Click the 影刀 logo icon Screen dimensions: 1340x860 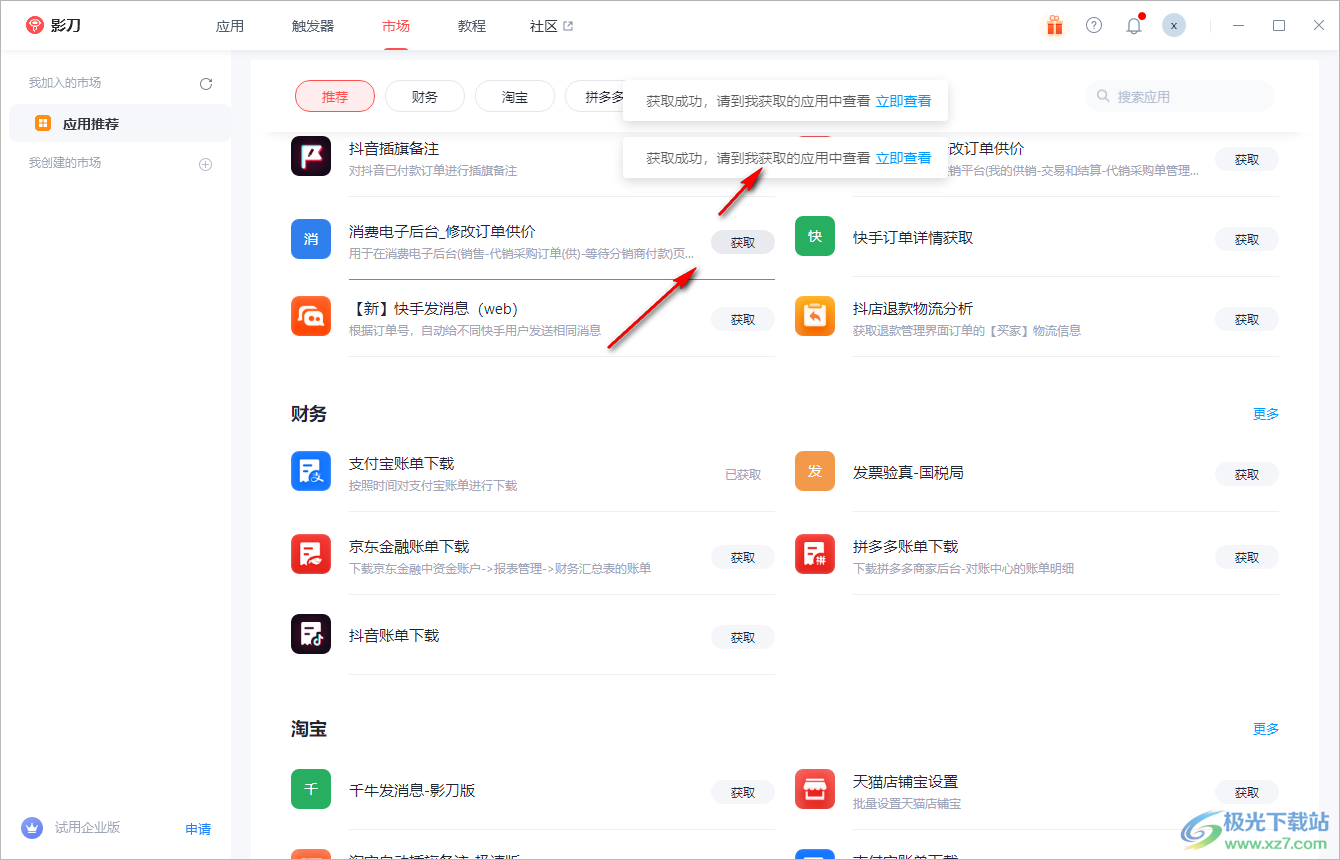point(35,26)
